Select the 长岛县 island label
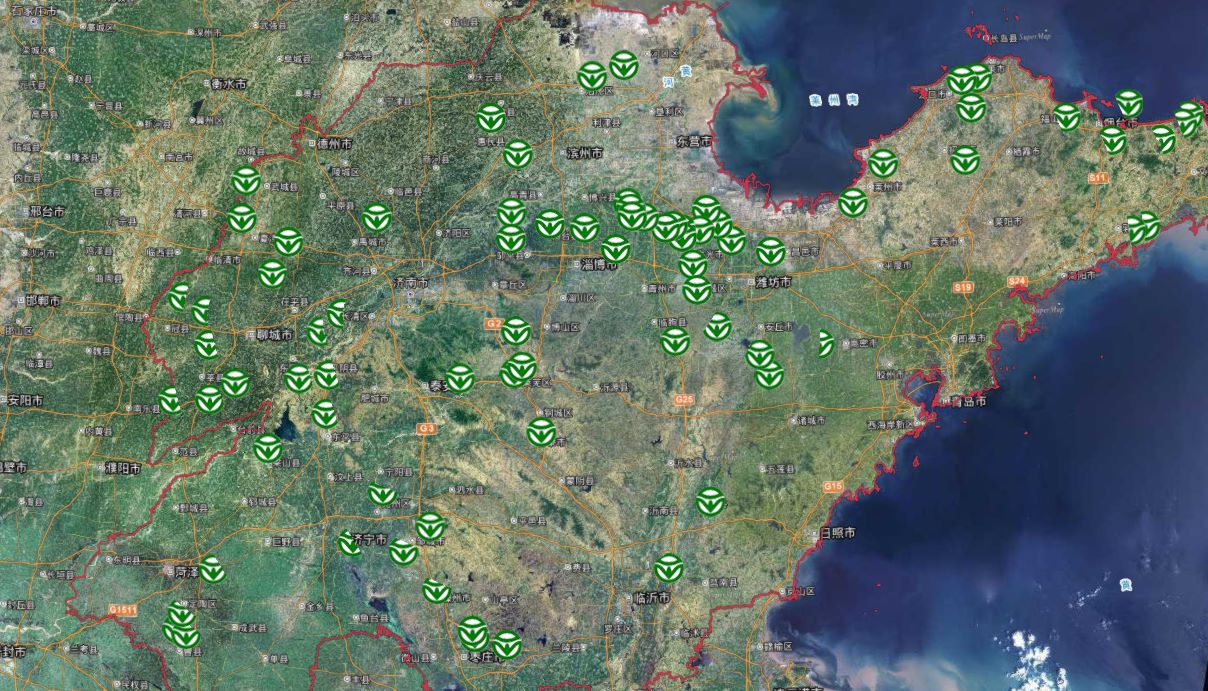Viewport: 1208px width, 691px height. tap(1003, 38)
